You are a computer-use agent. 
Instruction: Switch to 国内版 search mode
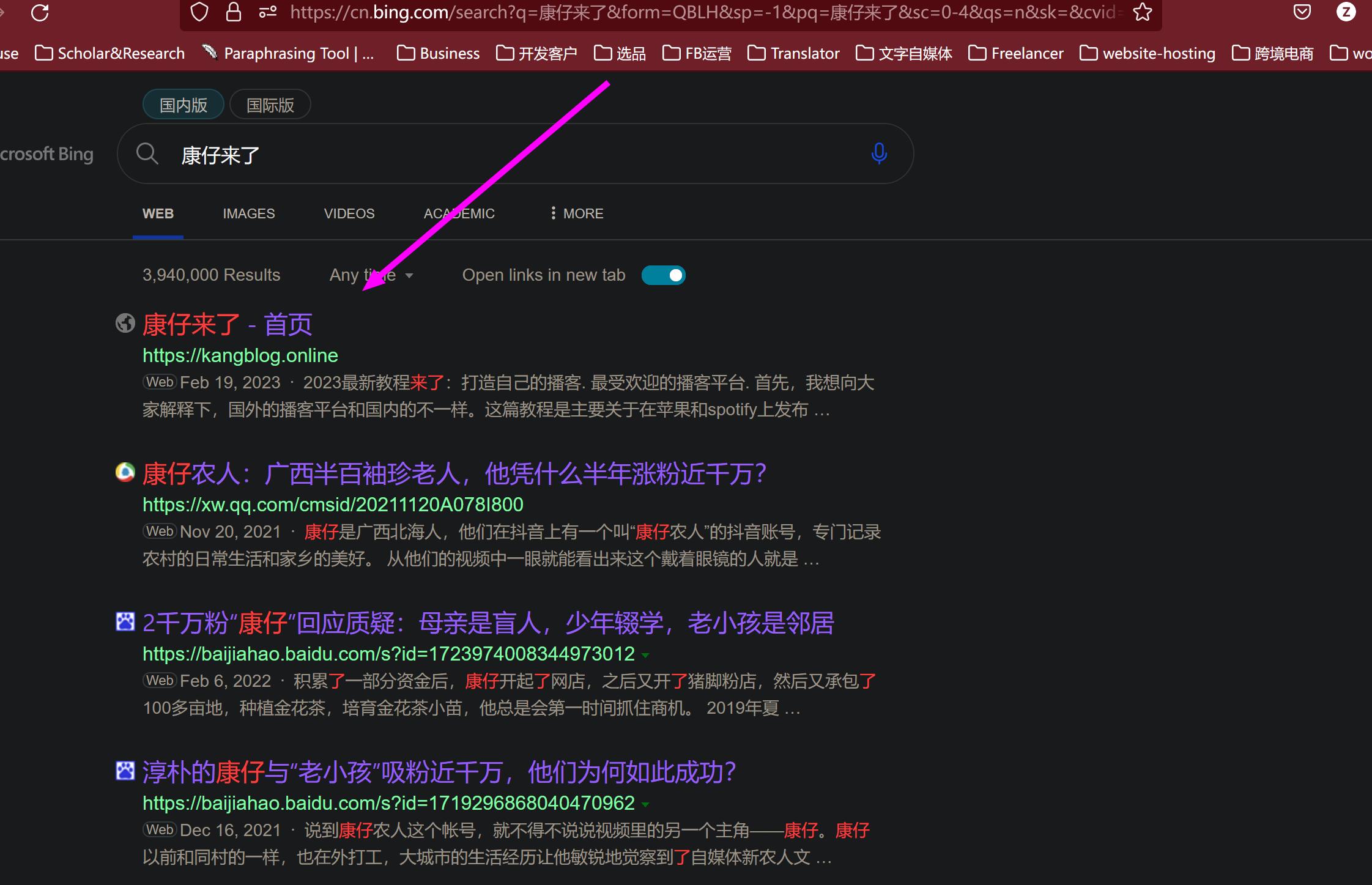184,105
